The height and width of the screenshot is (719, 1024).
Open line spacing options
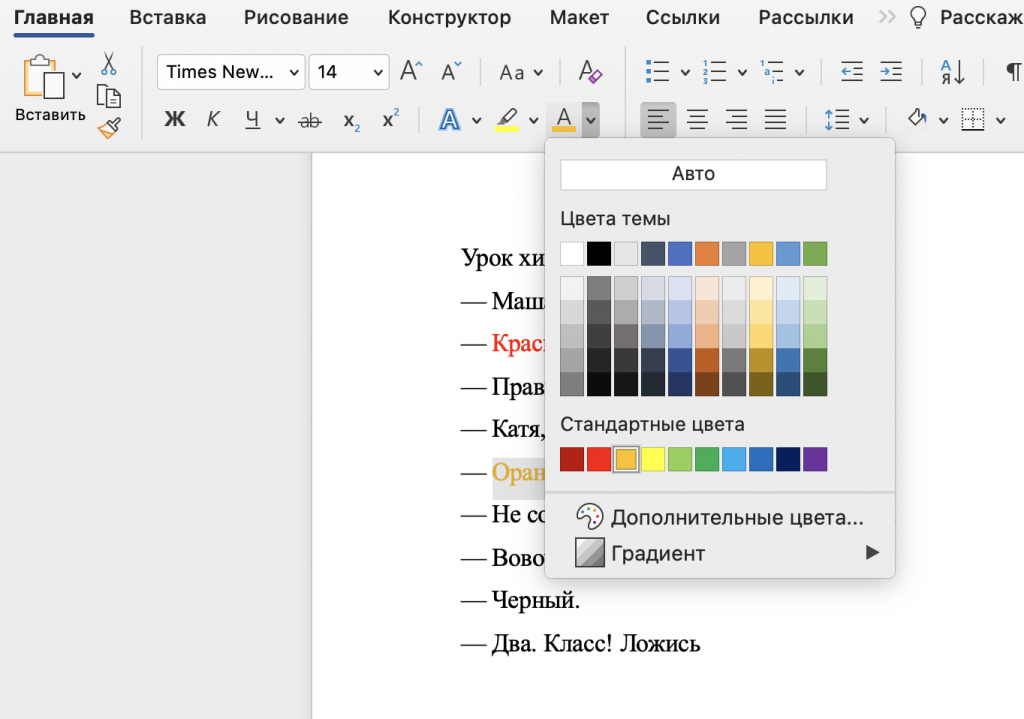coord(837,120)
